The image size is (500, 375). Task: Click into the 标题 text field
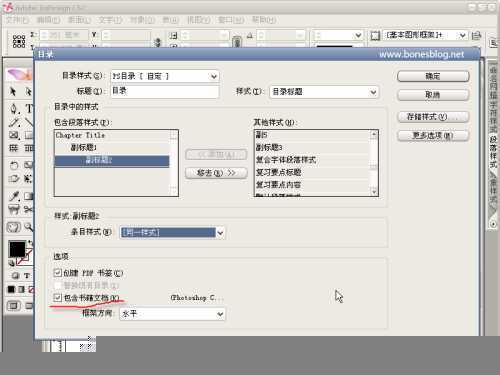[x=165, y=91]
